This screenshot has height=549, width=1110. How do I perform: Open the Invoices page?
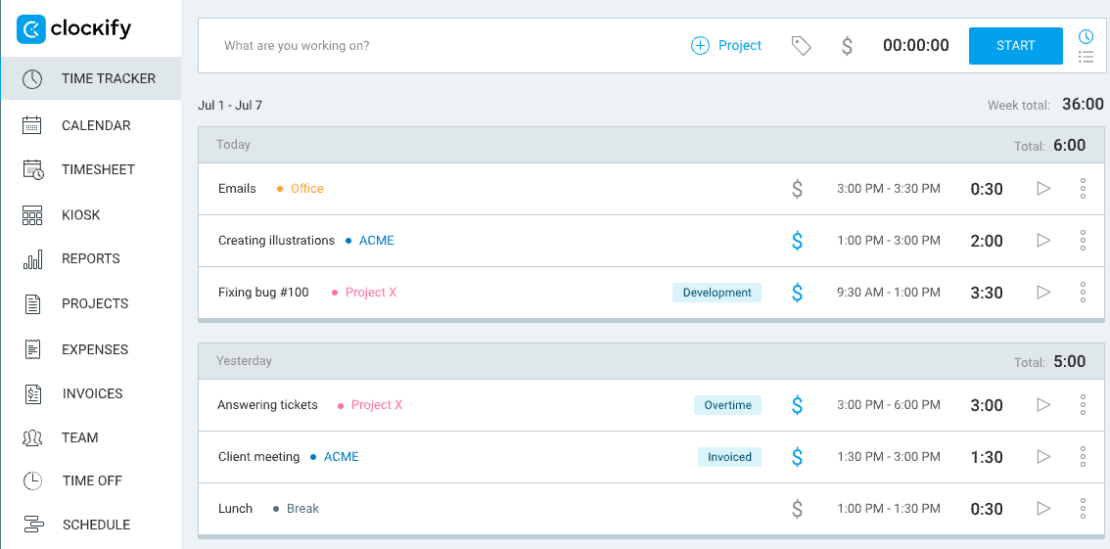(92, 394)
